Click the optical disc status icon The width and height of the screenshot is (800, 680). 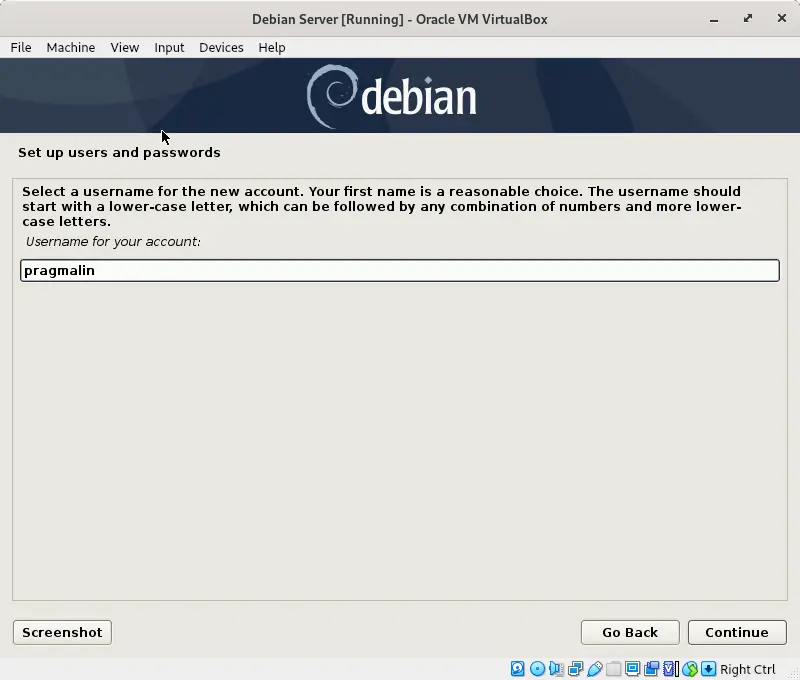coord(537,668)
